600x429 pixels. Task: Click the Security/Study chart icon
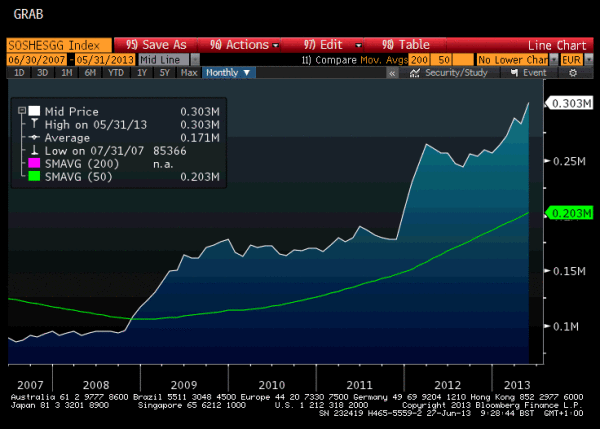coord(415,73)
